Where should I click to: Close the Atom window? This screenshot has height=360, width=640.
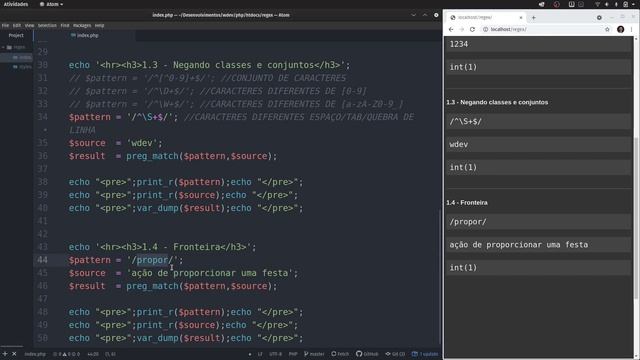[436, 15]
